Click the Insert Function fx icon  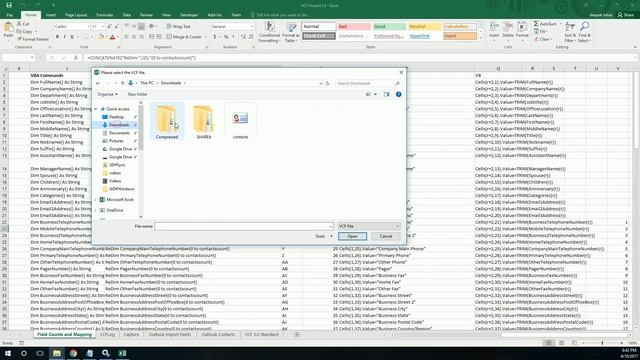click(76, 58)
